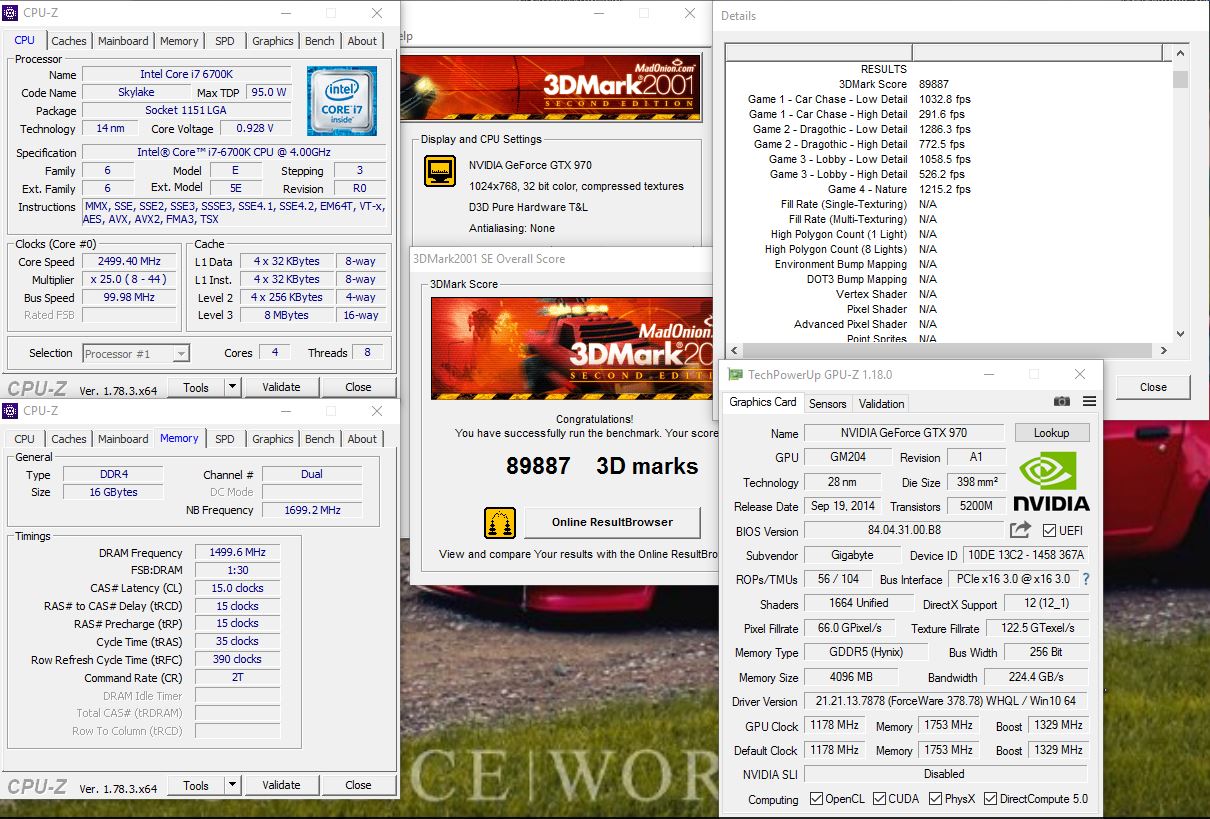Screen dimensions: 1210x819
Task: Click bottom CPU-Z window title icon
Action: point(11,411)
